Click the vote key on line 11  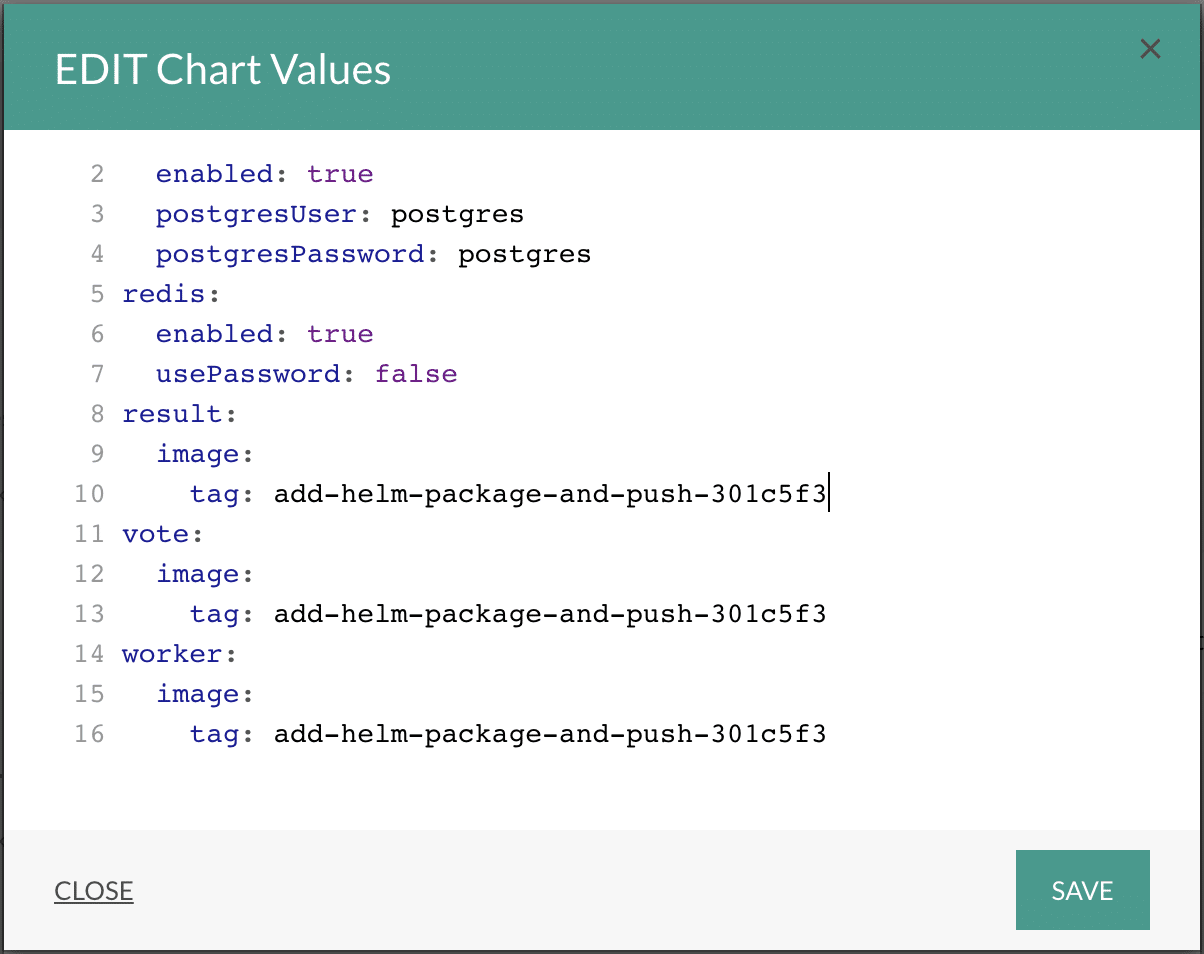point(155,534)
